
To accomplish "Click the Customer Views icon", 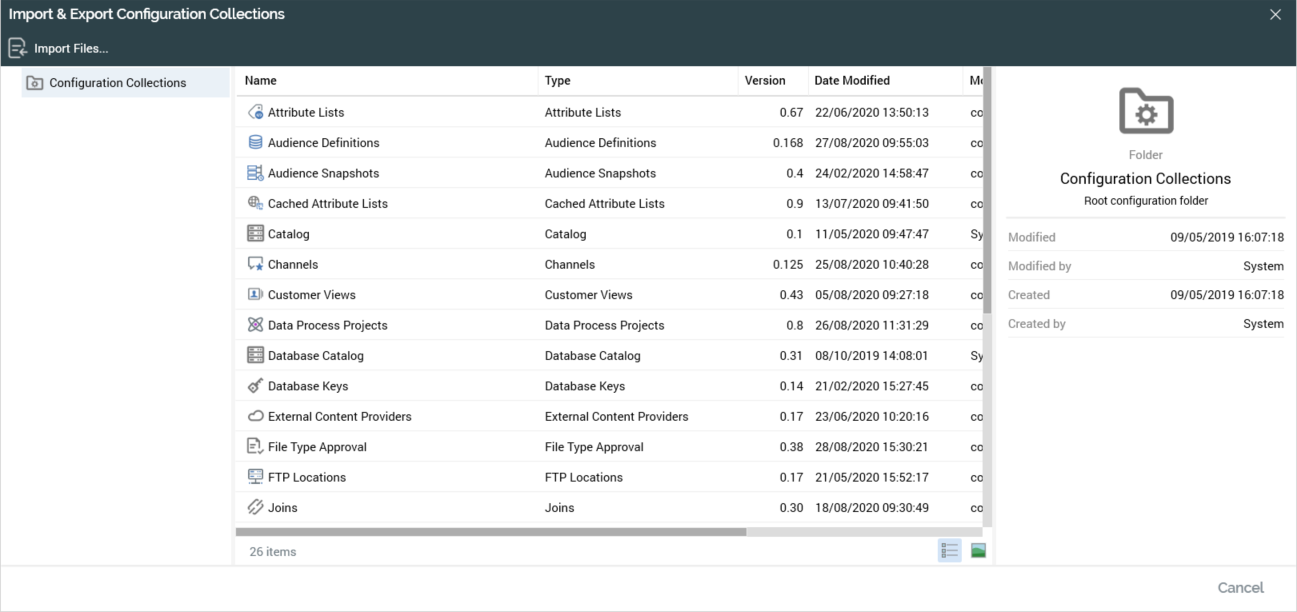I will 255,295.
